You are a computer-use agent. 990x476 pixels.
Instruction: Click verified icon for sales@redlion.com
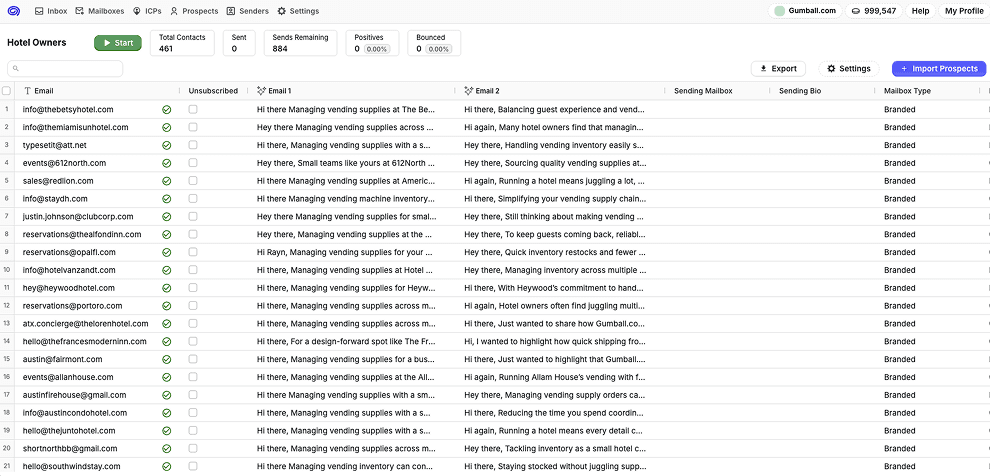[167, 181]
